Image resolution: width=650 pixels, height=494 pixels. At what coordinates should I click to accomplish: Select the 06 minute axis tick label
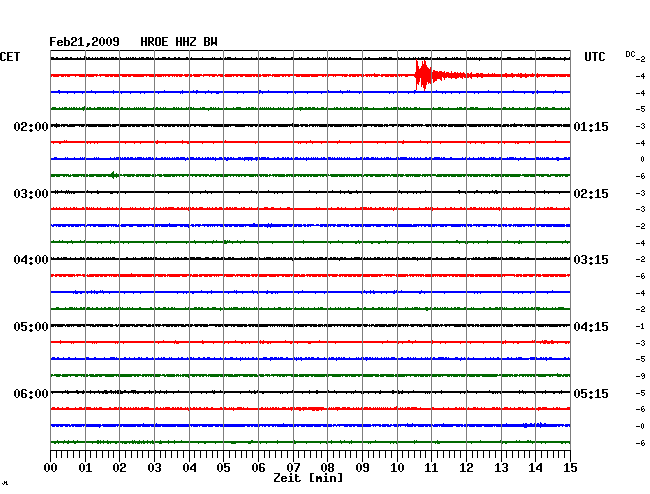258,468
